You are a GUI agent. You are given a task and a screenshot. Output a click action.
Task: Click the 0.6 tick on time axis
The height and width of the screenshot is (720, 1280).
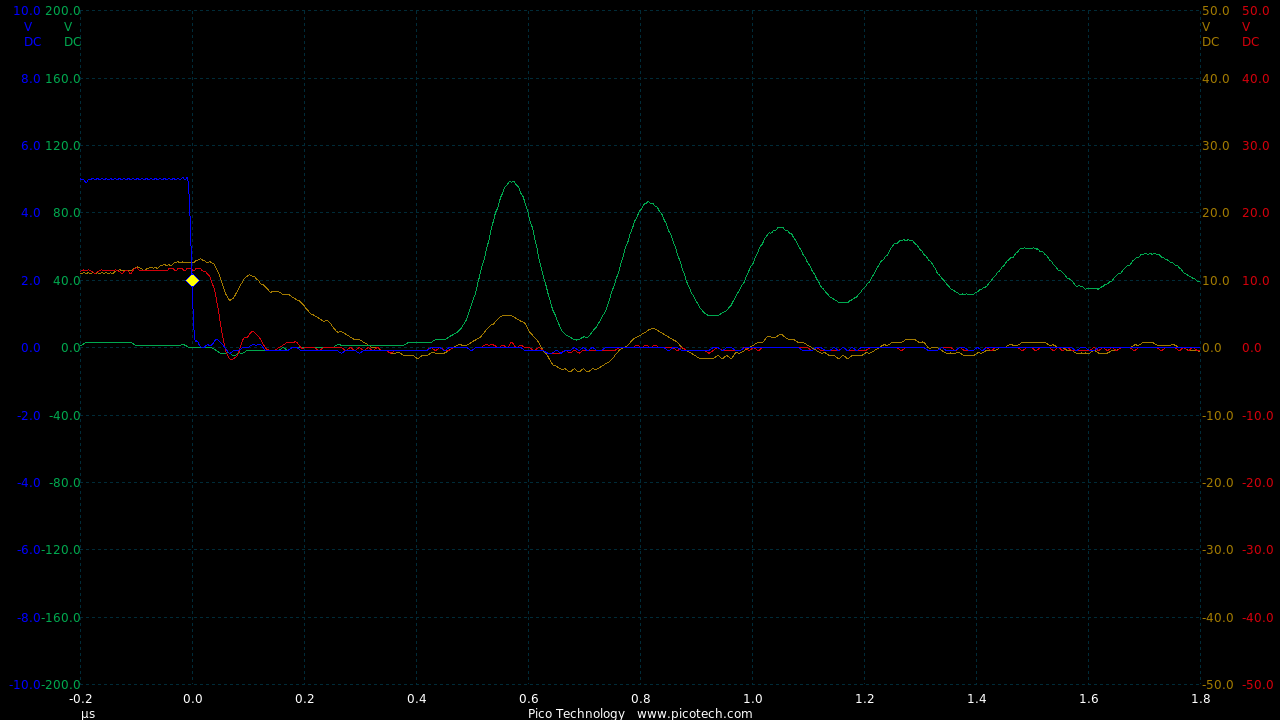528,699
